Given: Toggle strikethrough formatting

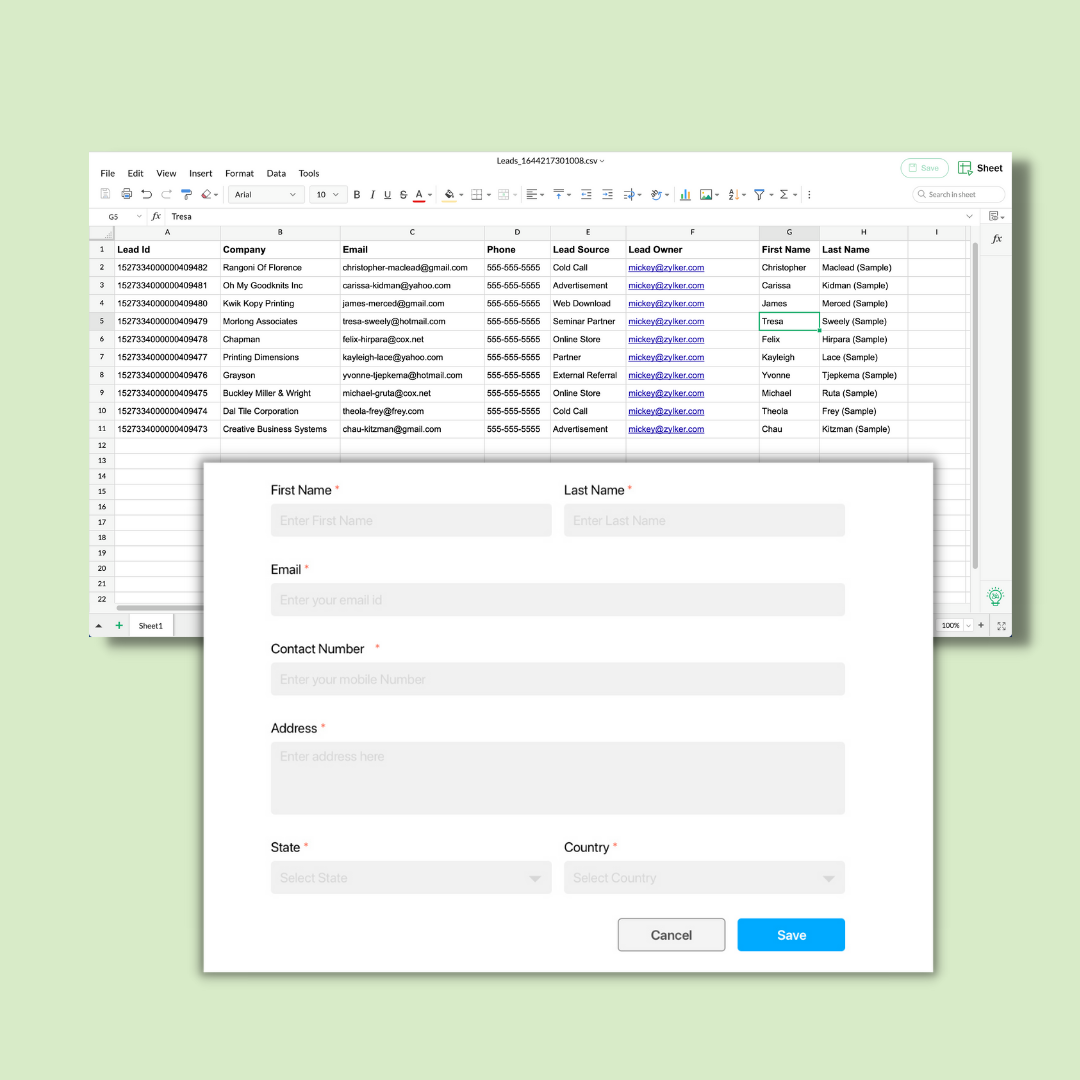Looking at the screenshot, I should coord(403,194).
